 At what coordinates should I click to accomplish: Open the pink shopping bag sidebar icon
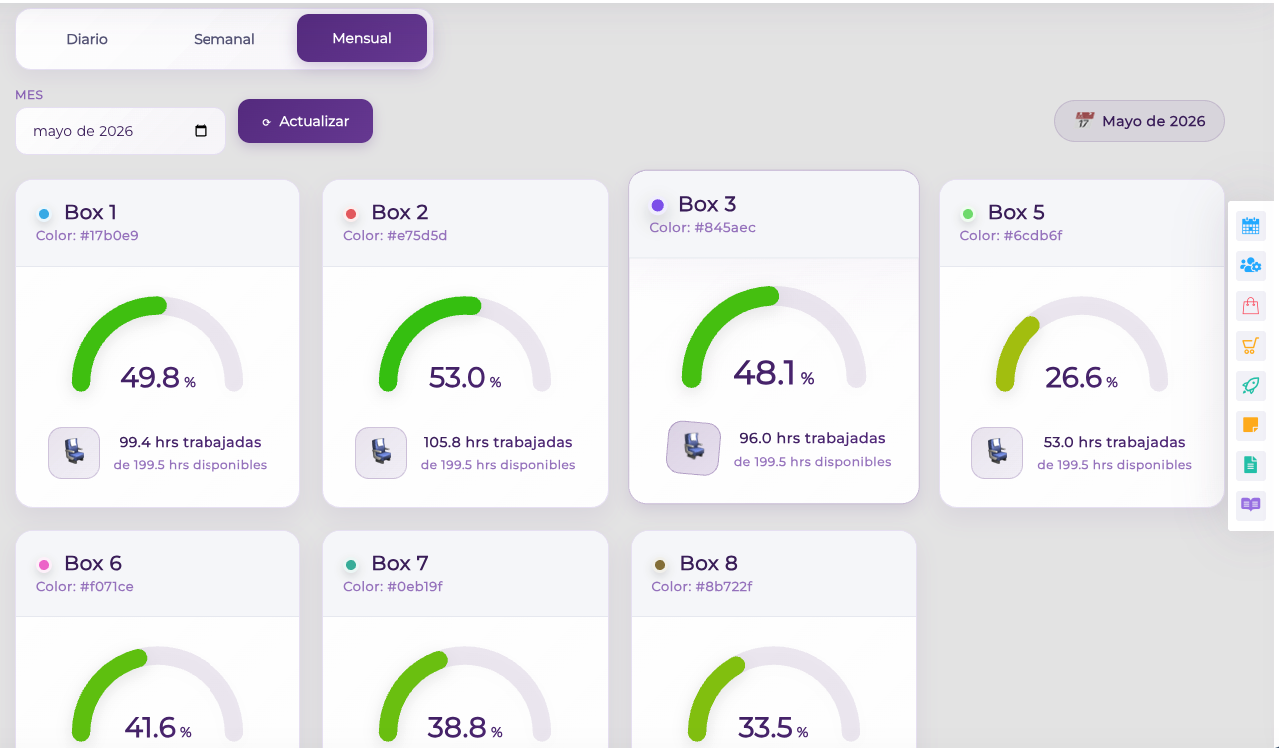1250,306
